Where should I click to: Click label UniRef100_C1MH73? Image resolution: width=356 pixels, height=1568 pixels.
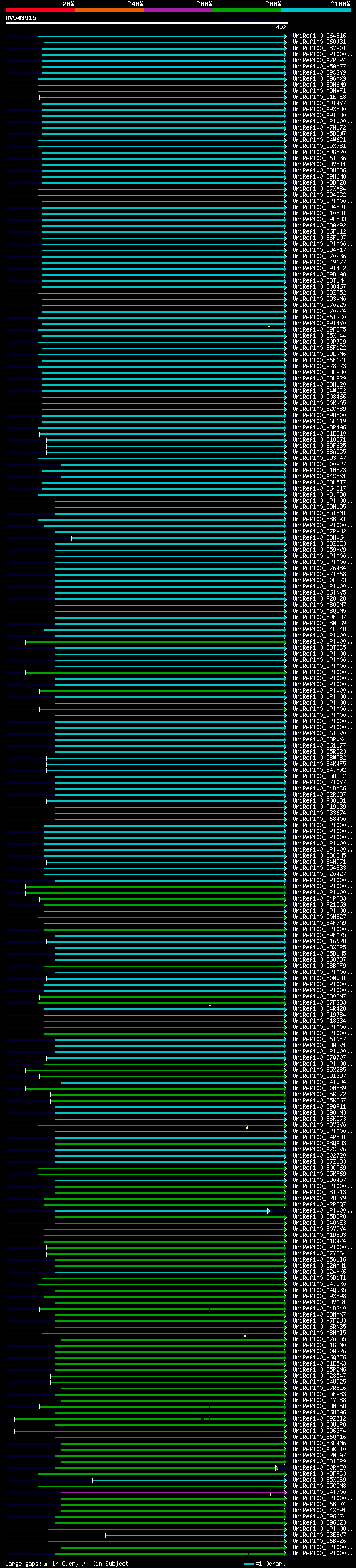[319, 471]
